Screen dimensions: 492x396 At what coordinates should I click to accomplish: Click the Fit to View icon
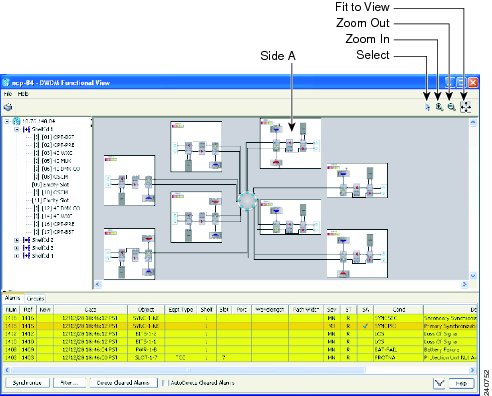(x=465, y=107)
